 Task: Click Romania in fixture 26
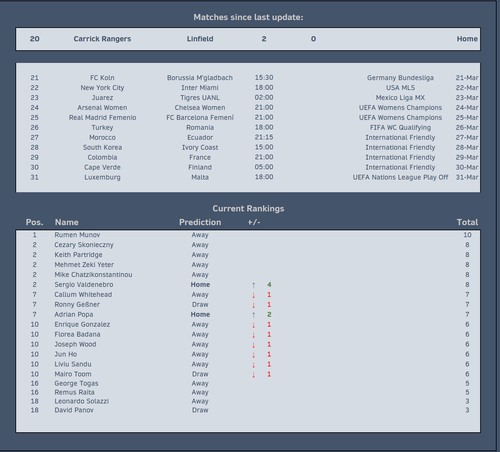200,128
